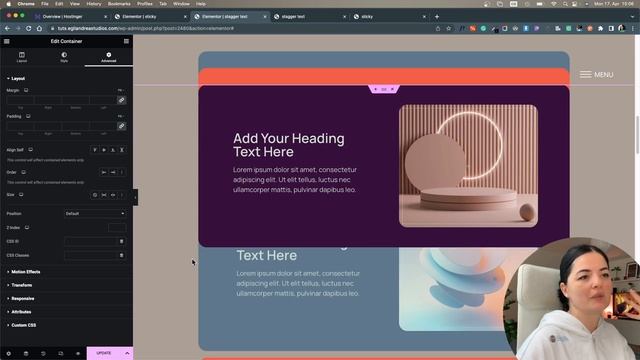
Task: Click the Z-Index responsive device icon
Action: [x=27, y=227]
